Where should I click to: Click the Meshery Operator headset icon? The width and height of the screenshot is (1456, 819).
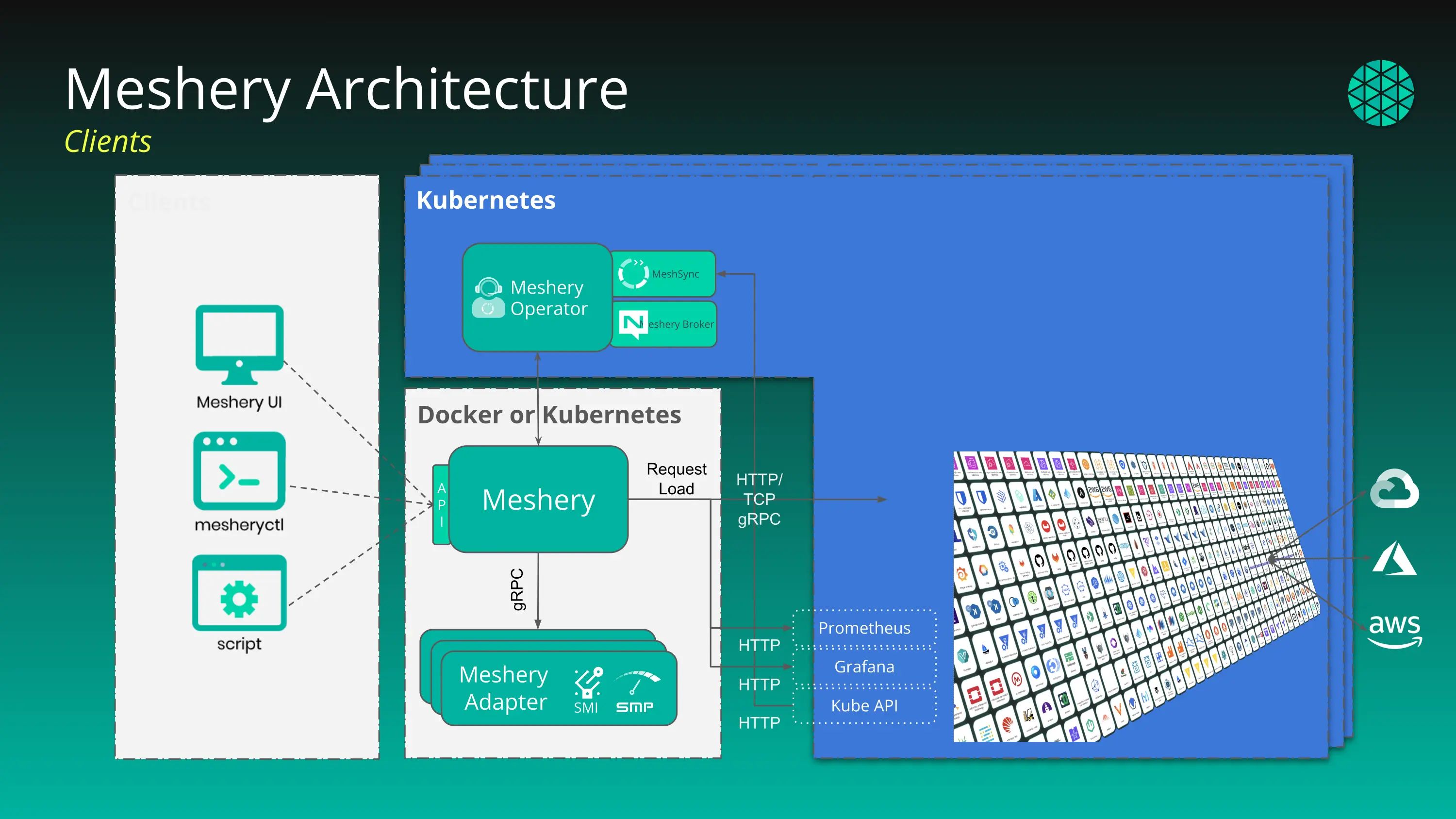[x=488, y=298]
